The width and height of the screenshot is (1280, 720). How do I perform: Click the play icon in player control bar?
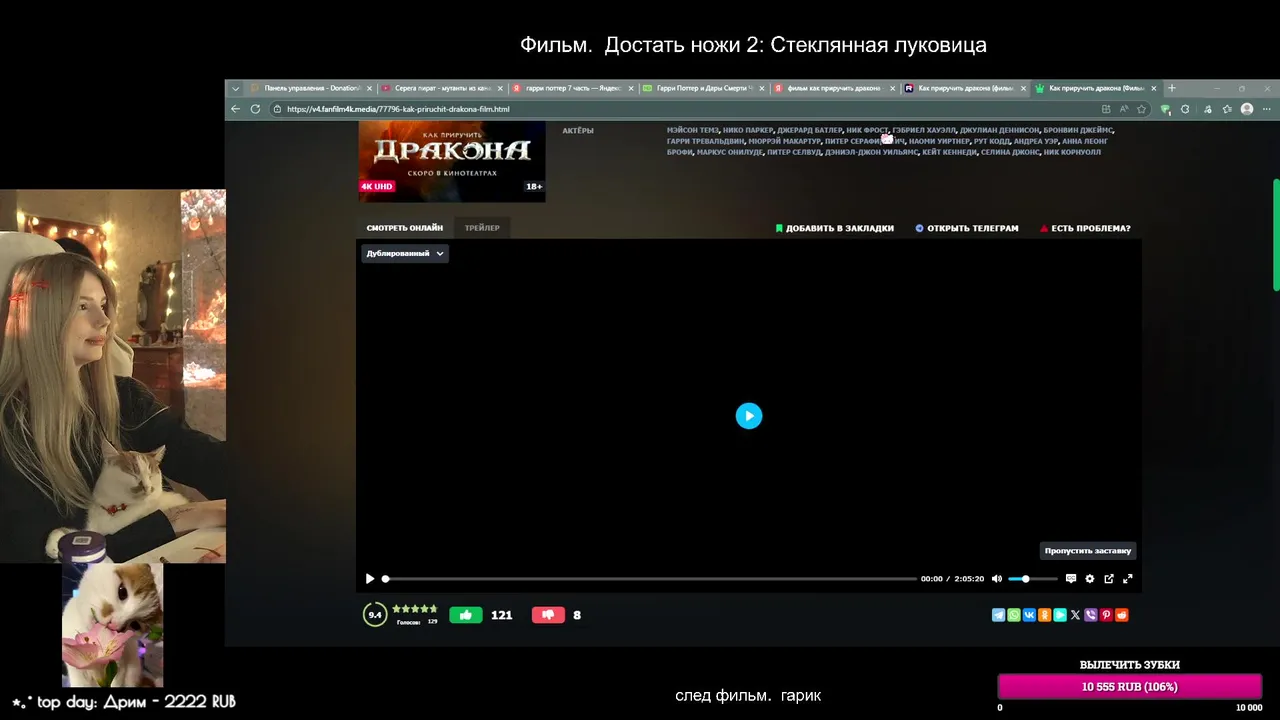pos(370,579)
